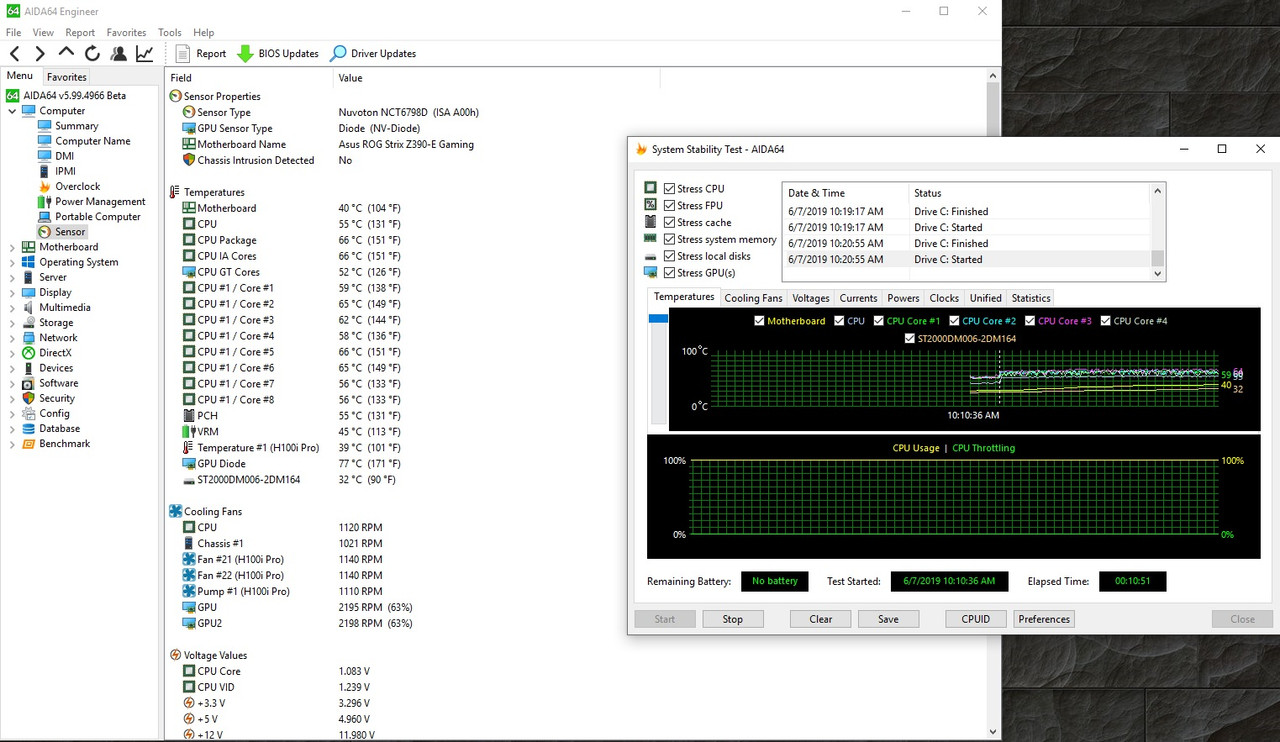This screenshot has width=1280, height=742.
Task: Click the GPU Diode row icon
Action: (189, 463)
